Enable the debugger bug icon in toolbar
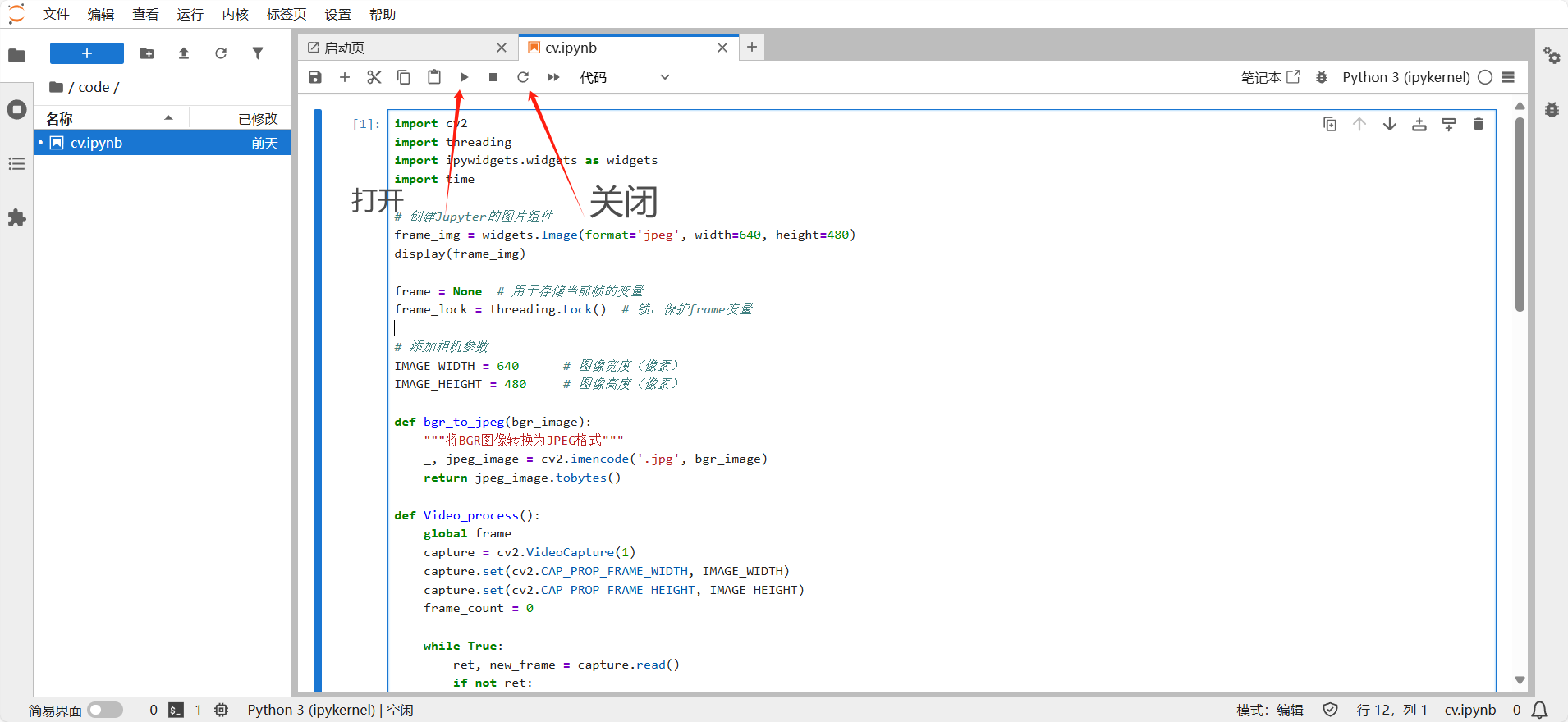Image resolution: width=1568 pixels, height=722 pixels. click(1322, 77)
